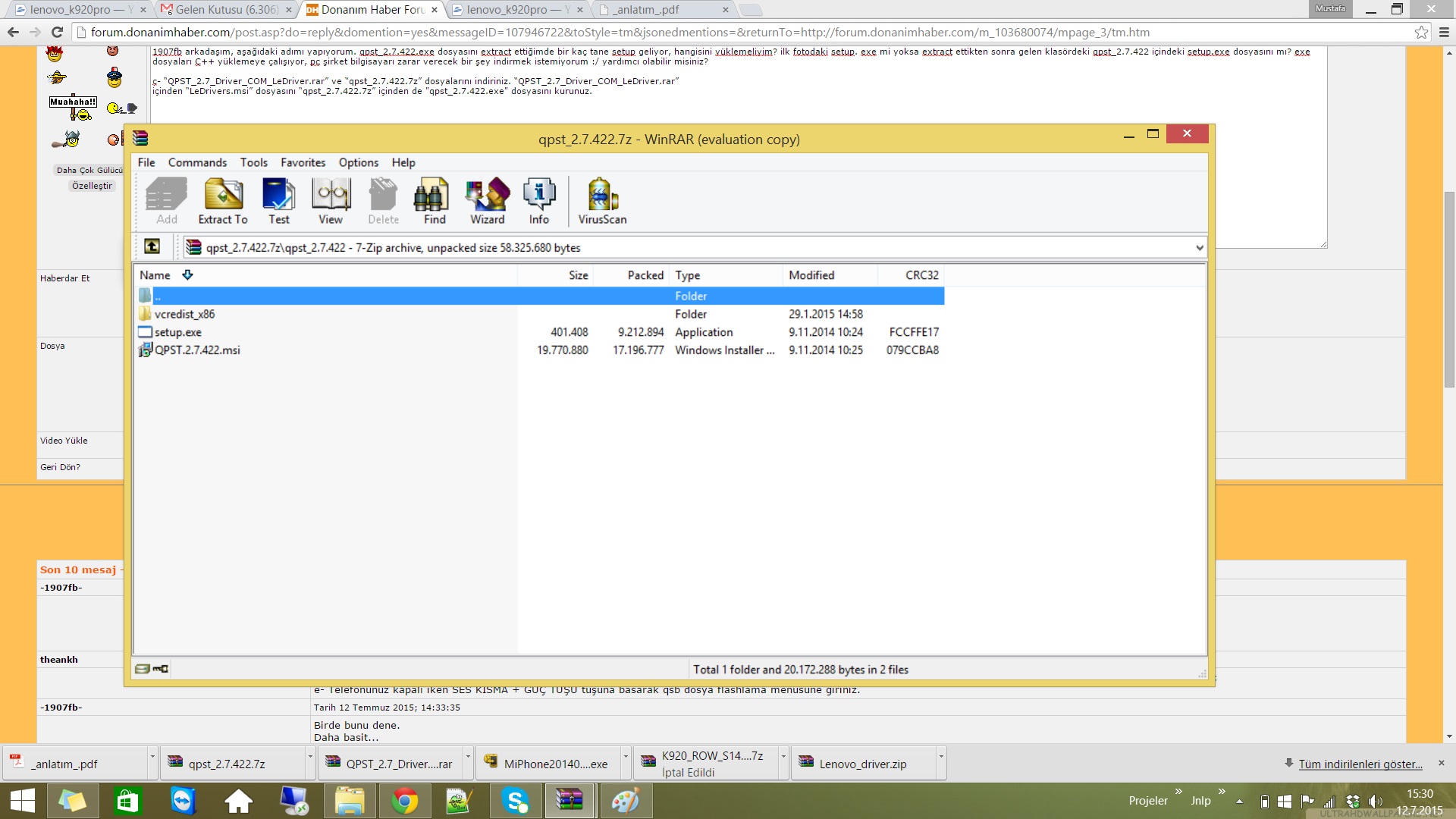Open the Commands menu
This screenshot has width=1456, height=819.
pyautogui.click(x=197, y=162)
